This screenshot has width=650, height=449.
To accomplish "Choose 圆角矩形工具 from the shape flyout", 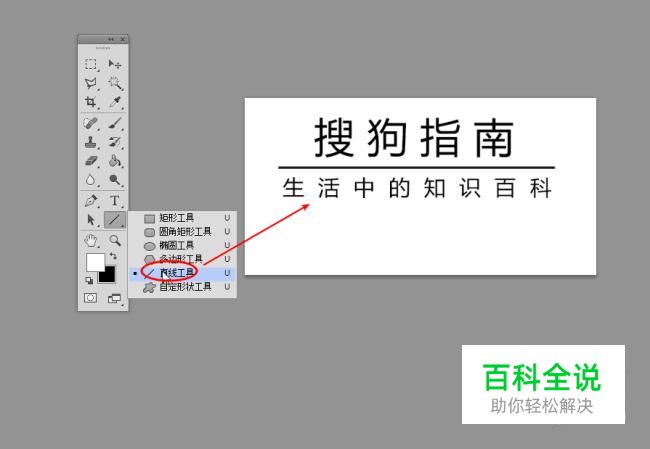I will [182, 231].
